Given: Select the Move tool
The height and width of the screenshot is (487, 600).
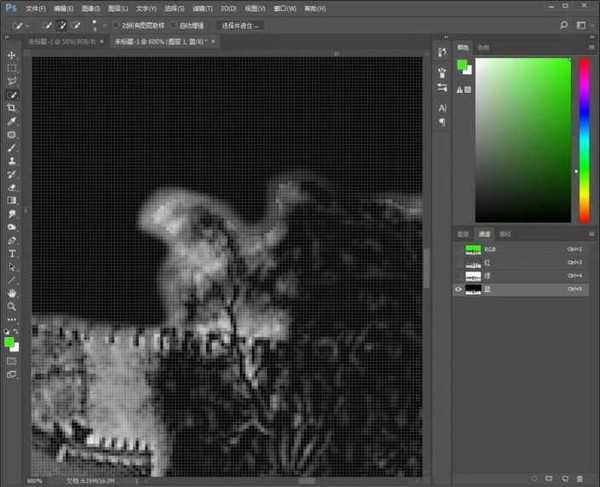Looking at the screenshot, I should [x=12, y=55].
